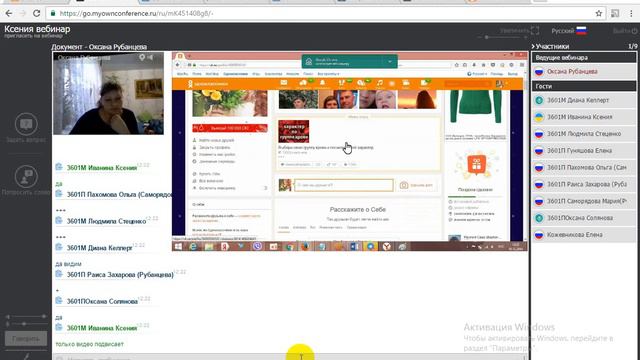Click the Увеличить fullscreen icon
640x360 pixels.
(x=535, y=31)
